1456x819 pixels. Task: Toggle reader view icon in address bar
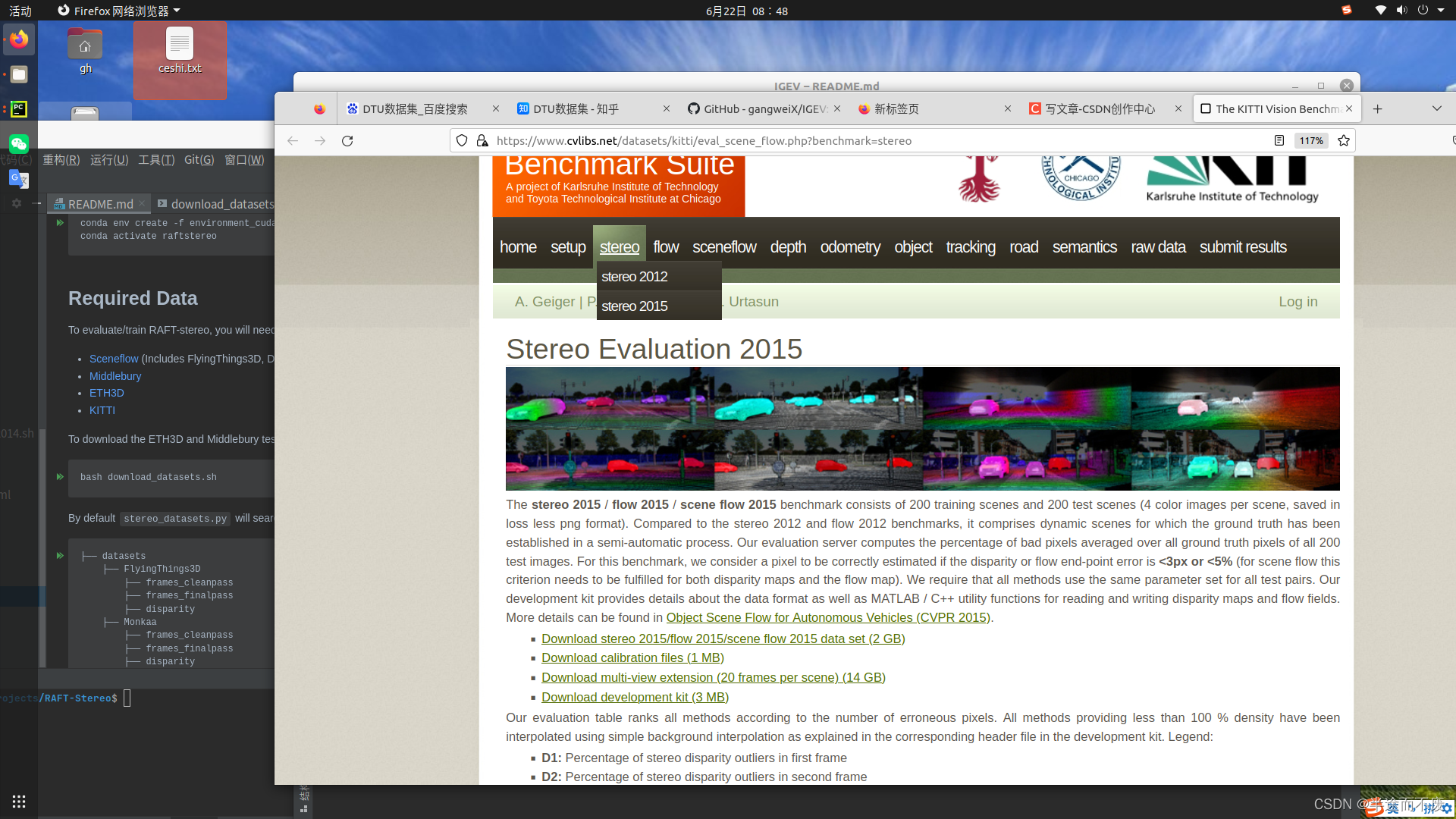coord(1279,141)
